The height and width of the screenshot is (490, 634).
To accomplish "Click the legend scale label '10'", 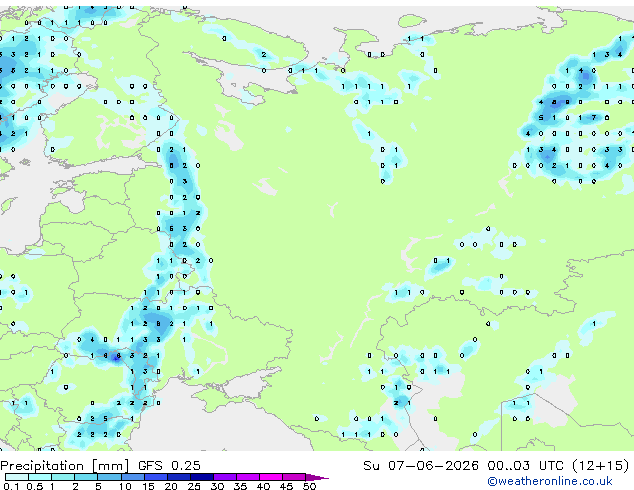I will (126, 486).
